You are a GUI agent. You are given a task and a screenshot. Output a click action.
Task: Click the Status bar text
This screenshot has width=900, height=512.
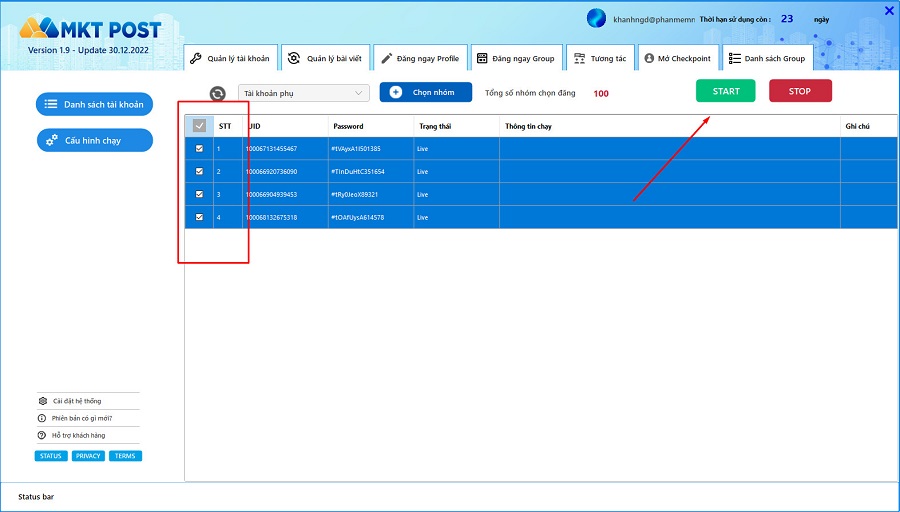[36, 497]
